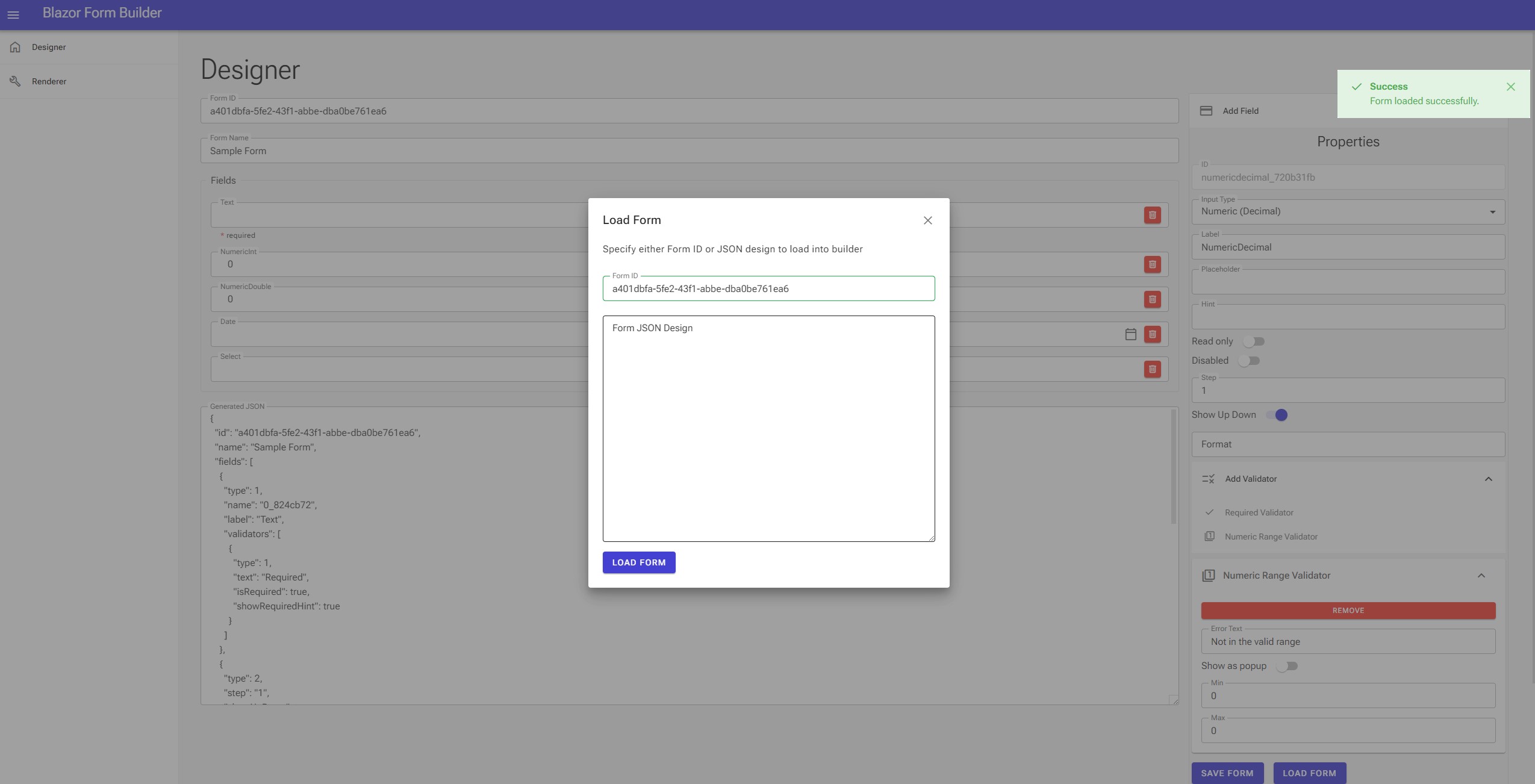The height and width of the screenshot is (784, 1535).
Task: Click the Placeholder property field
Action: pyautogui.click(x=1348, y=282)
